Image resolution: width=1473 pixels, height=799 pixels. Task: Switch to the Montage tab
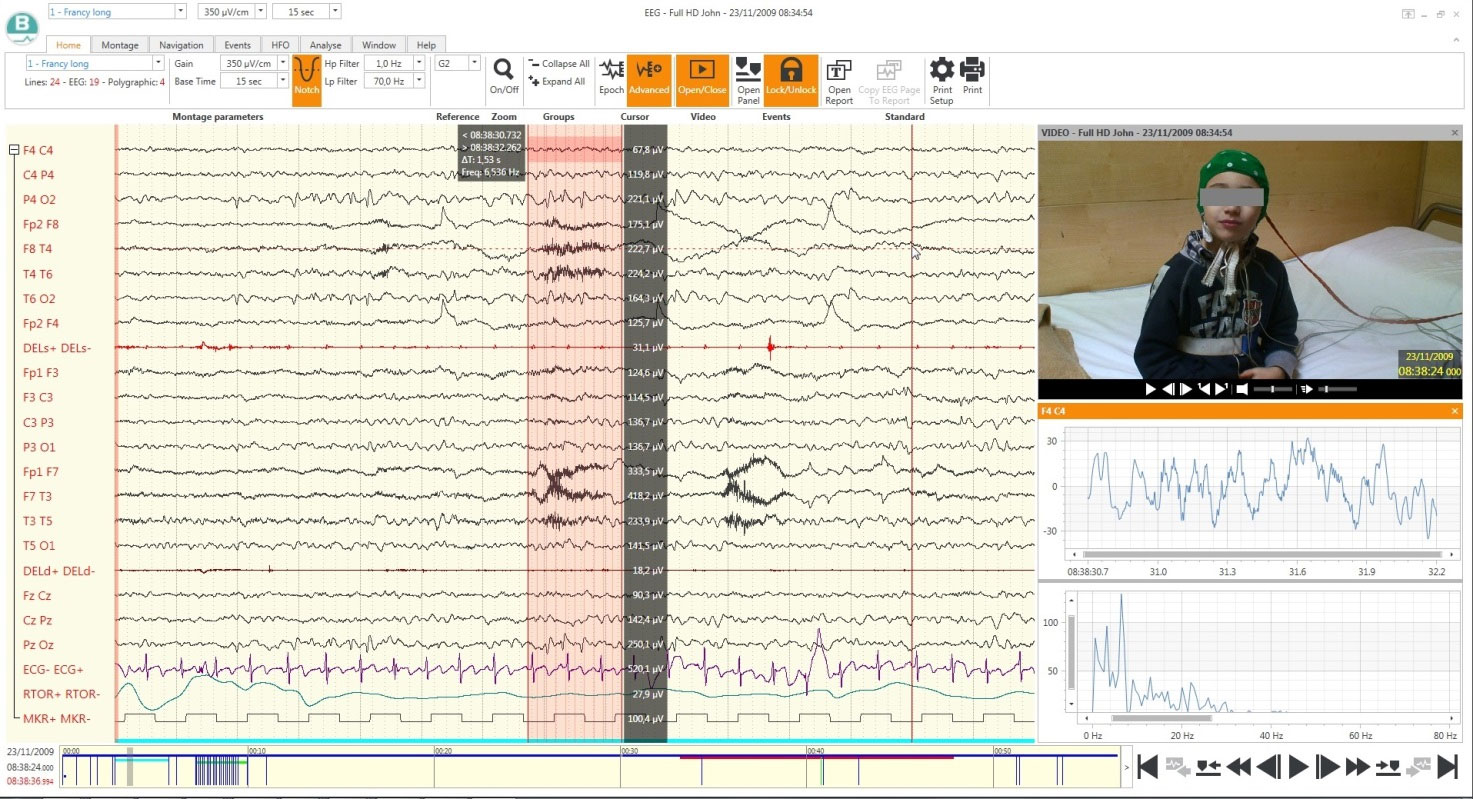pos(120,45)
